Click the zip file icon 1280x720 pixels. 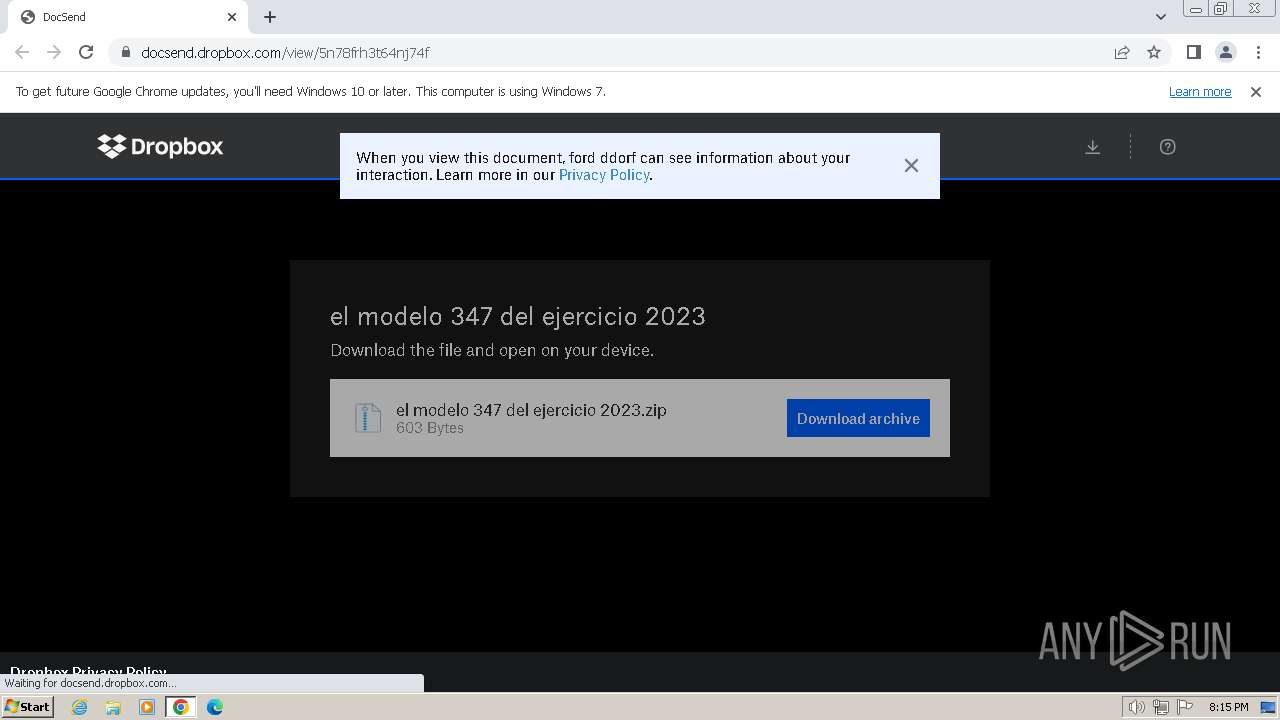coord(368,417)
